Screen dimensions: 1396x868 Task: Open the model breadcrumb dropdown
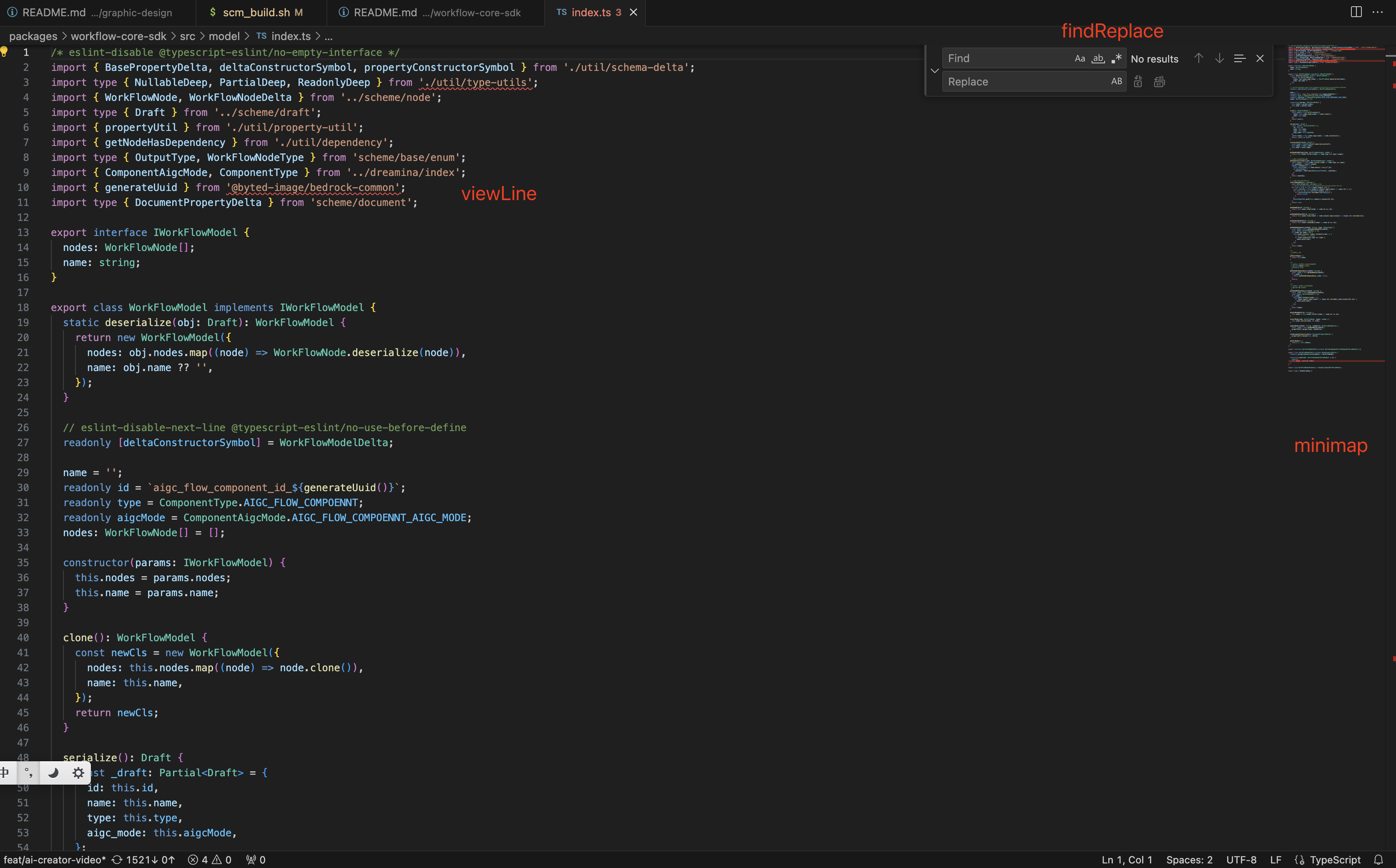coord(224,35)
